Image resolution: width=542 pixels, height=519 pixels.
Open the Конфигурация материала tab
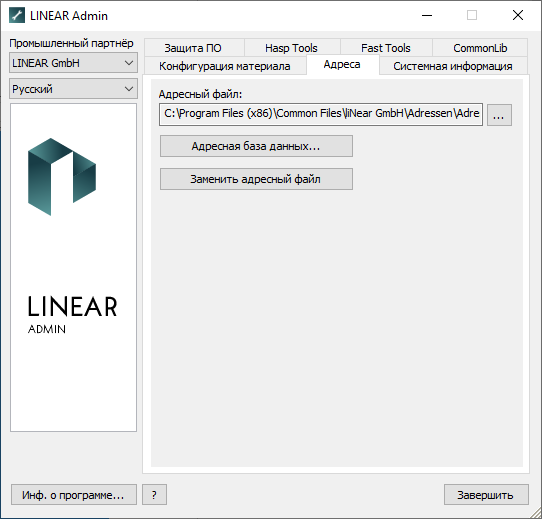(x=225, y=66)
